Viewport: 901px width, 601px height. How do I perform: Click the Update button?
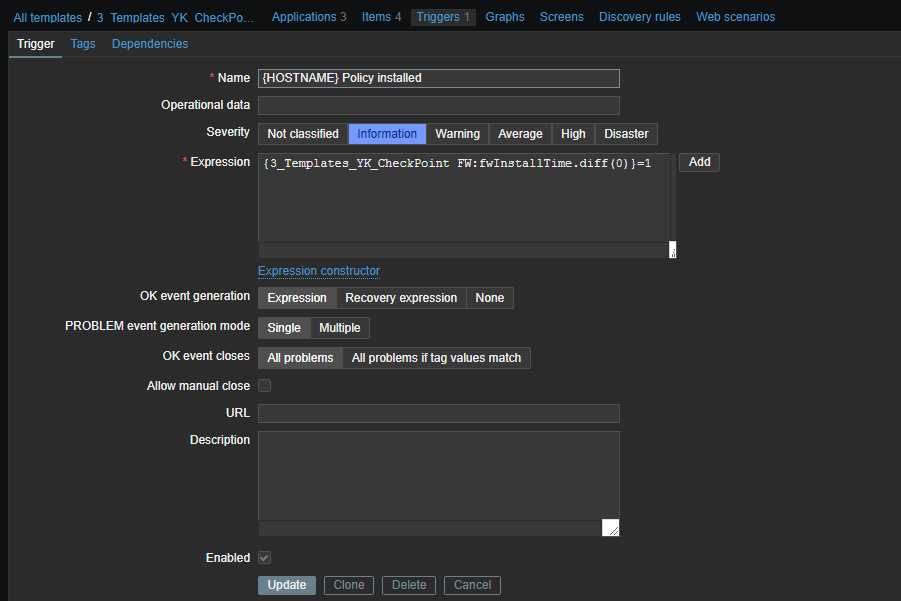(287, 585)
